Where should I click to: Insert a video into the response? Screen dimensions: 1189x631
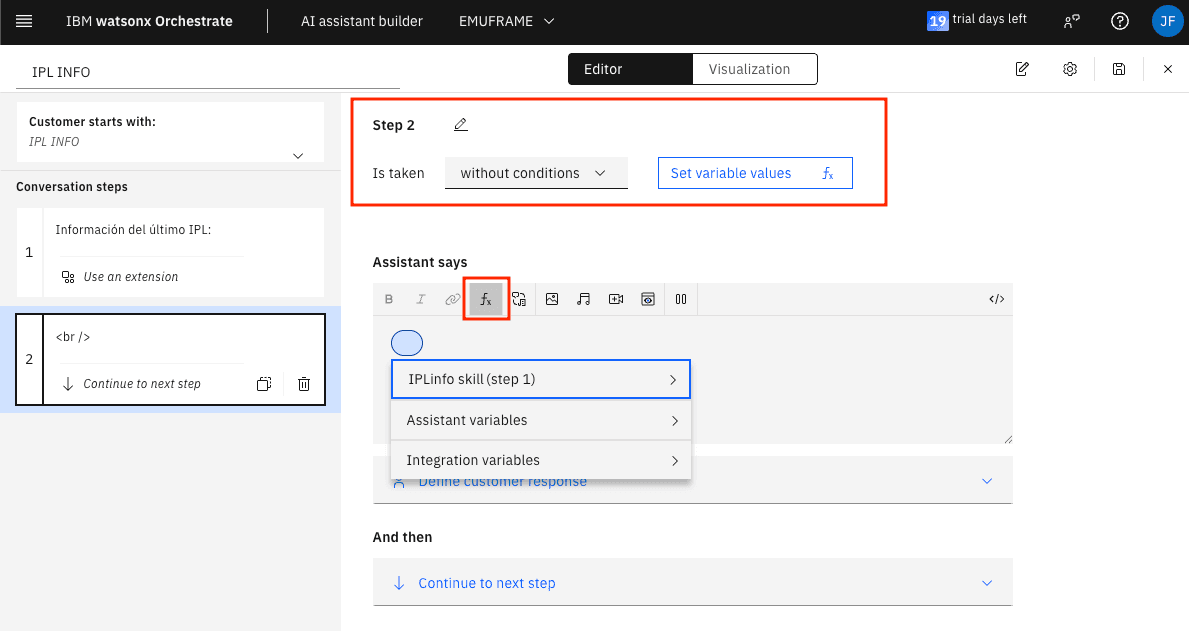[616, 299]
